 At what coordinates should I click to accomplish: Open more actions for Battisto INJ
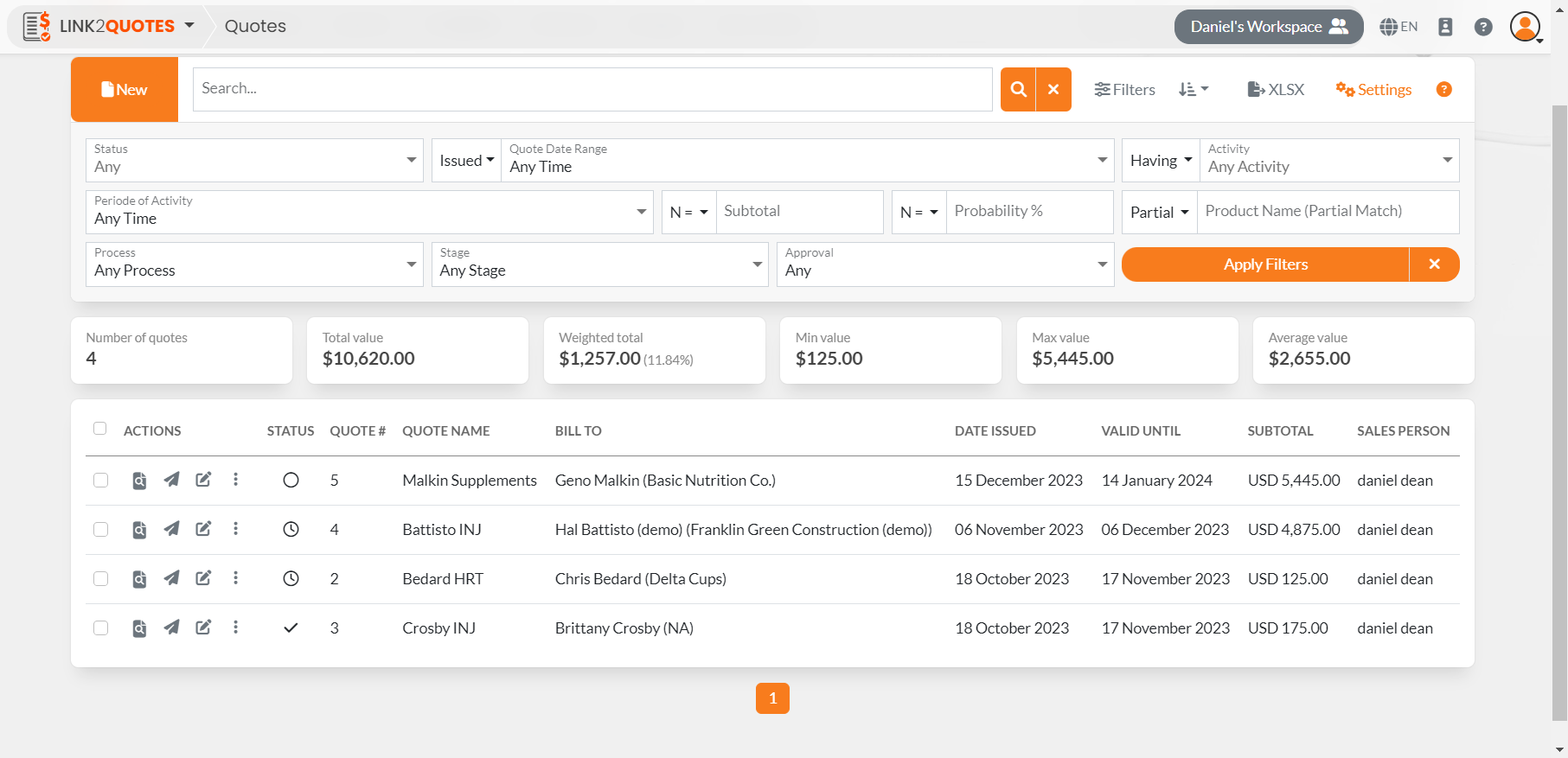(x=235, y=529)
